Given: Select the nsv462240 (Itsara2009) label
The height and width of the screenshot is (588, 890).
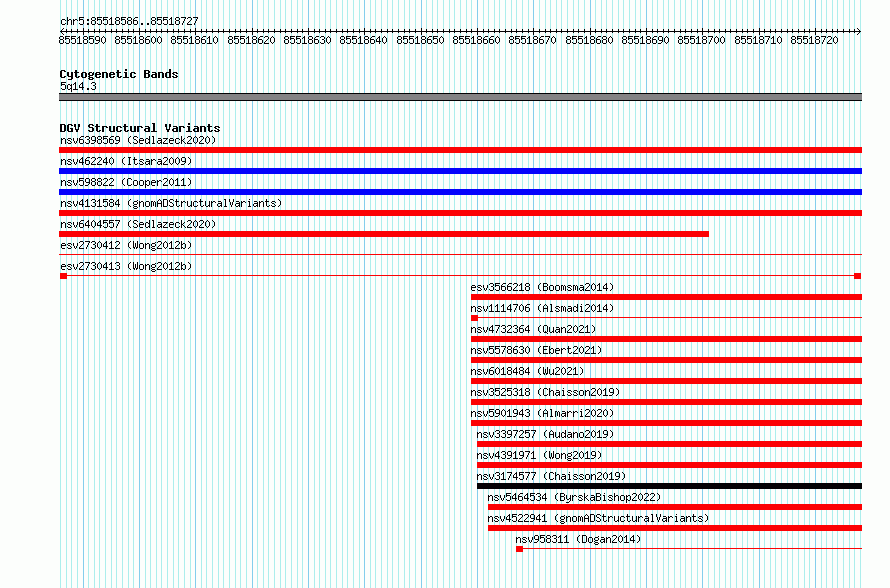Looking at the screenshot, I should click(126, 161).
